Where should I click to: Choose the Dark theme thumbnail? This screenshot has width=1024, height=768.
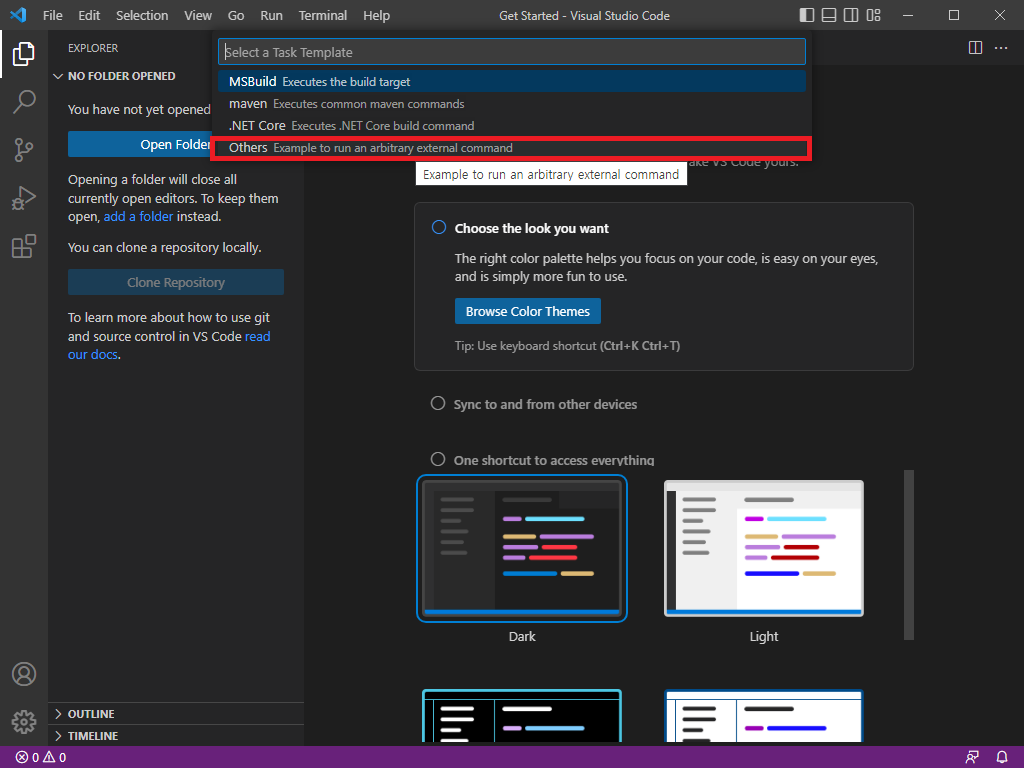tap(522, 549)
